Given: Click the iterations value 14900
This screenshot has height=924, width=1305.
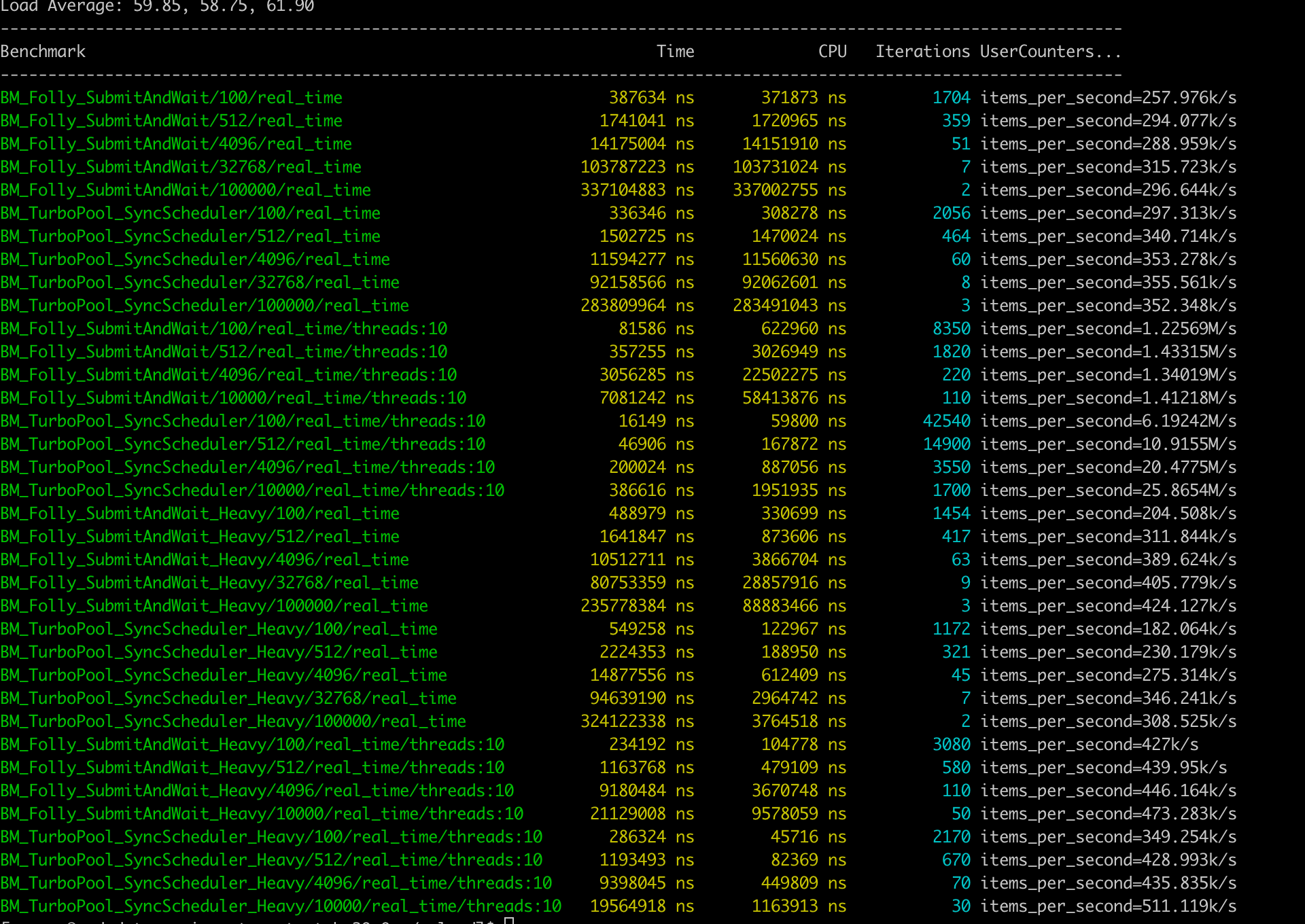Looking at the screenshot, I should coord(947,444).
